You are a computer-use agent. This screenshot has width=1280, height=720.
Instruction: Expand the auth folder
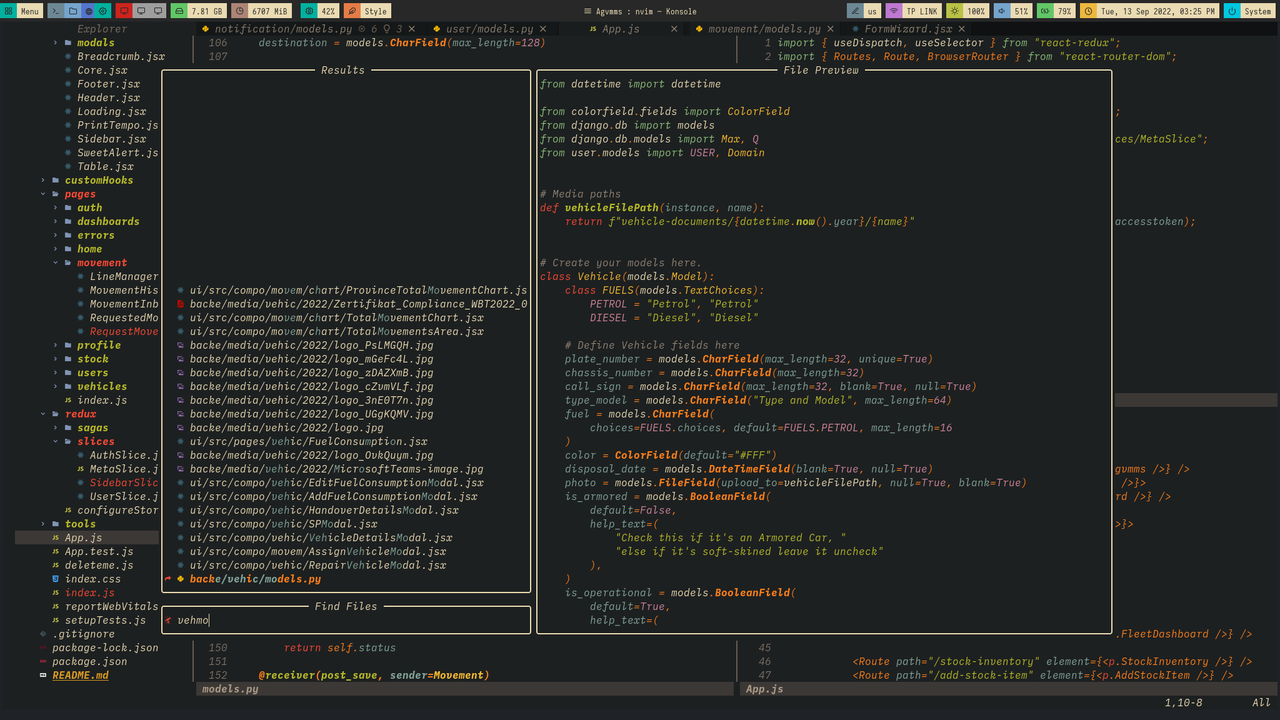coord(90,208)
